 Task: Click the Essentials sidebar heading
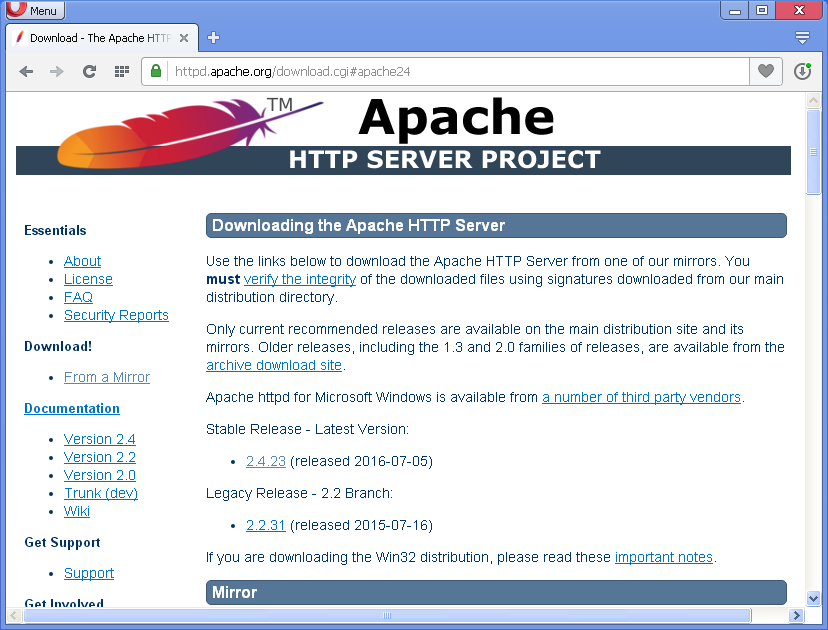55,230
